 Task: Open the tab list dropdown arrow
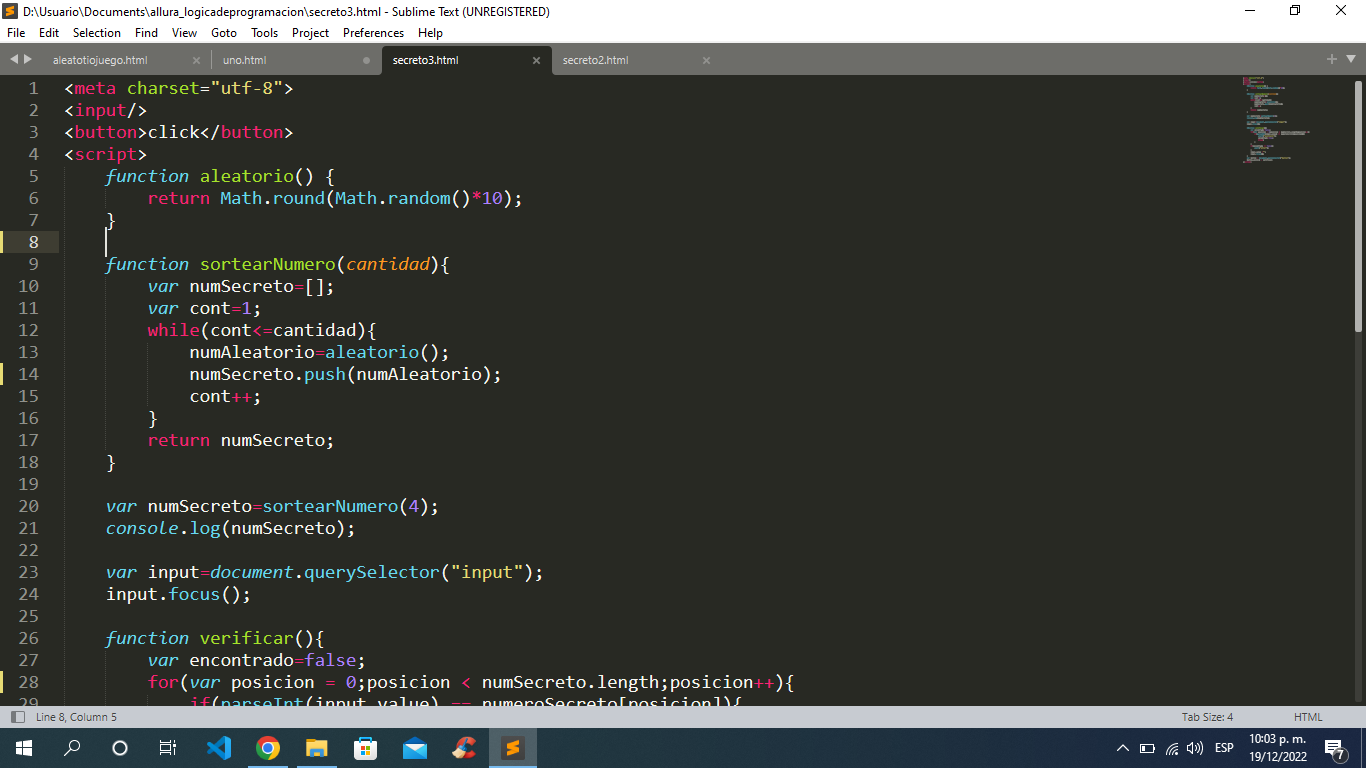1349,60
